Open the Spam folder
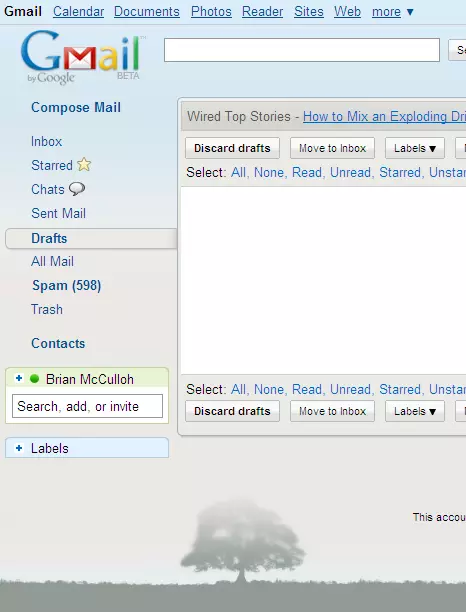466x612 pixels. (x=66, y=286)
